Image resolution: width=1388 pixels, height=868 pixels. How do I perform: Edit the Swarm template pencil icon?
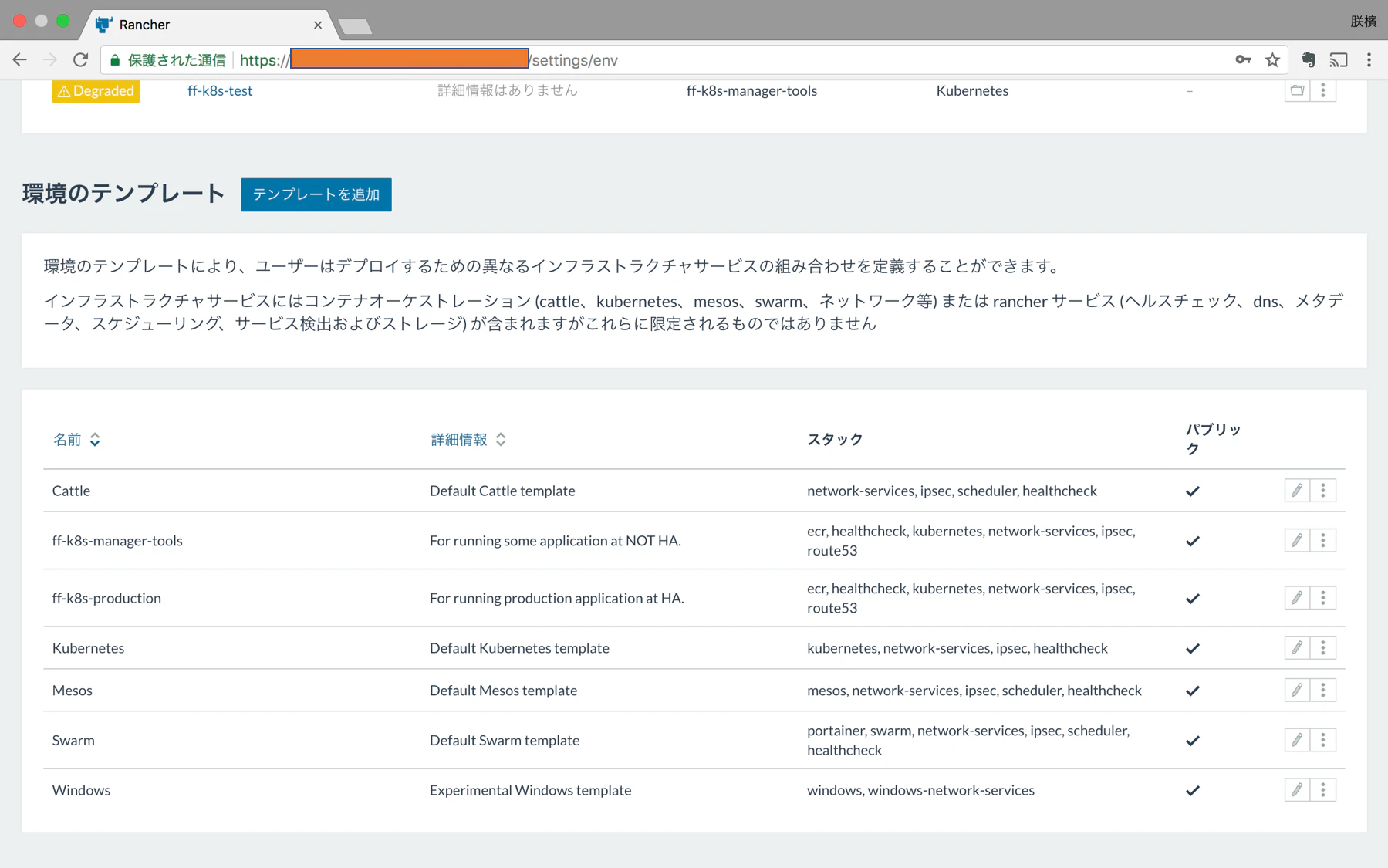(x=1297, y=741)
